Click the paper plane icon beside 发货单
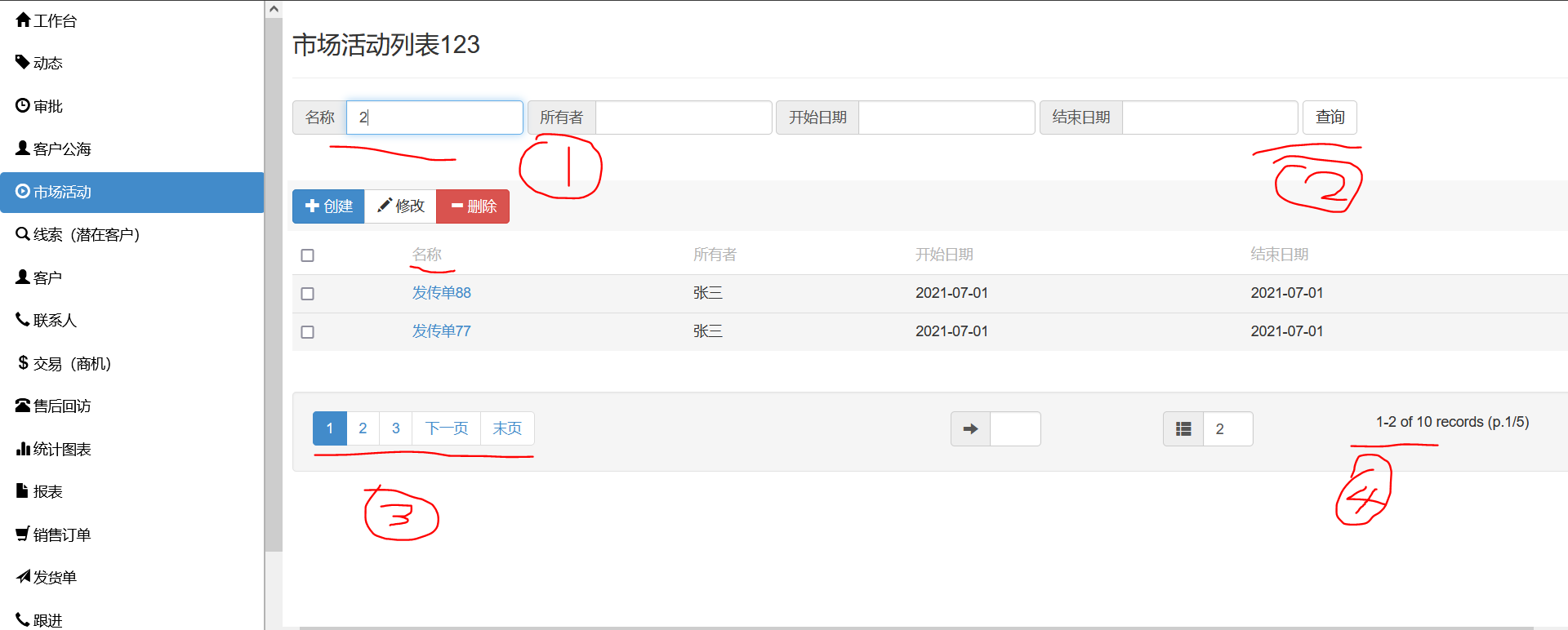This screenshot has height=630, width=1568. tap(23, 577)
